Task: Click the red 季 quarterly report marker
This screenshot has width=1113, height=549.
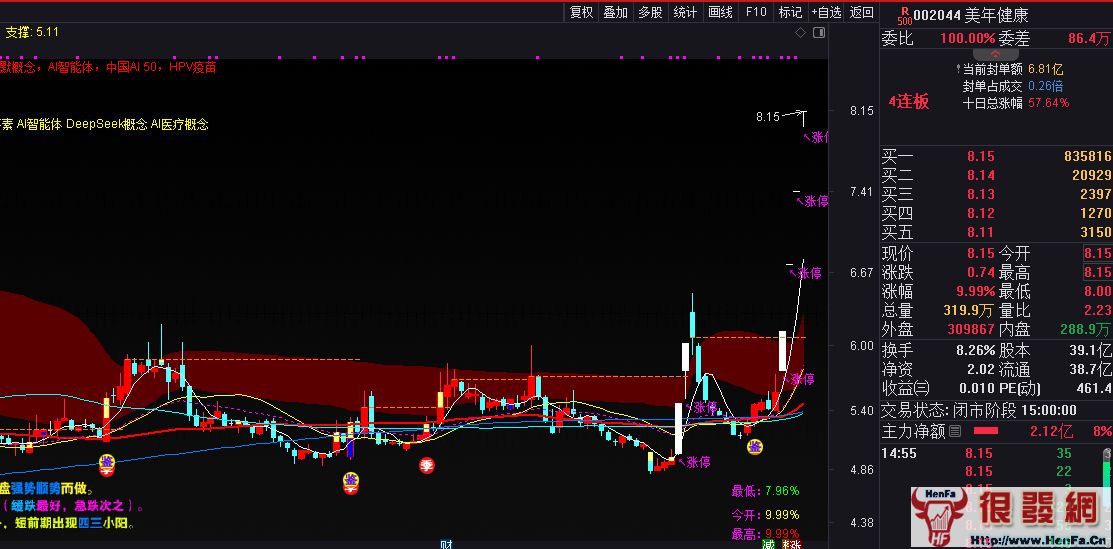Action: [x=427, y=464]
